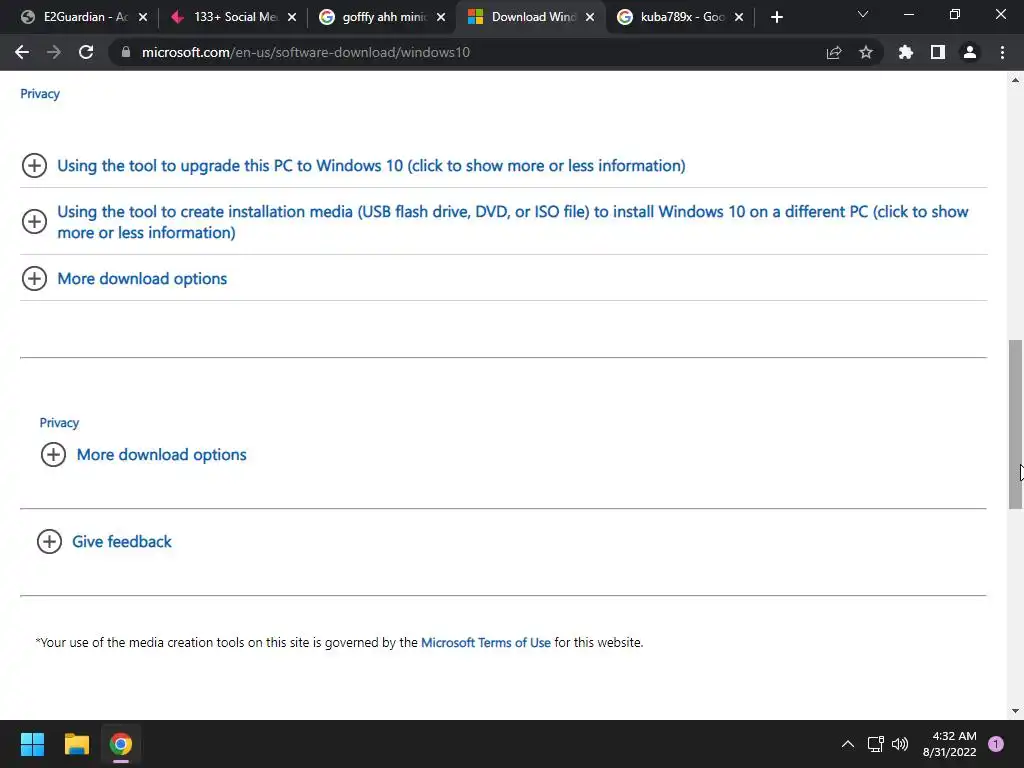Share this page via share icon
The height and width of the screenshot is (768, 1024).
[833, 52]
